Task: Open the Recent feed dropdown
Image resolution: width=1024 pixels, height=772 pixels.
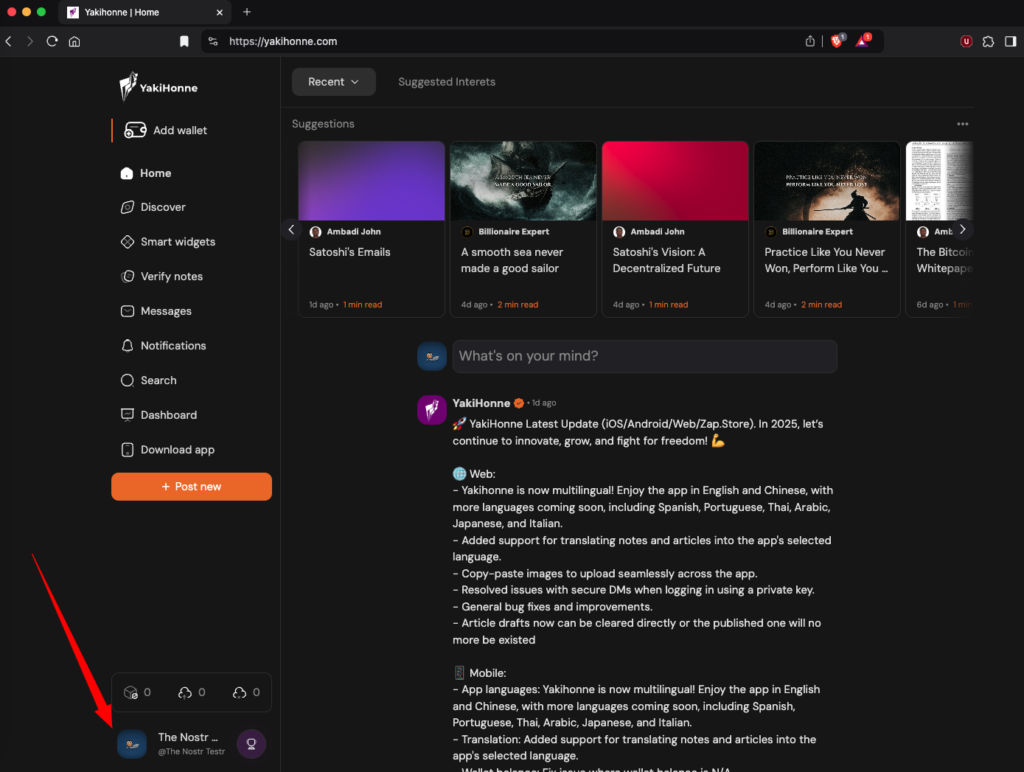Action: tap(333, 82)
